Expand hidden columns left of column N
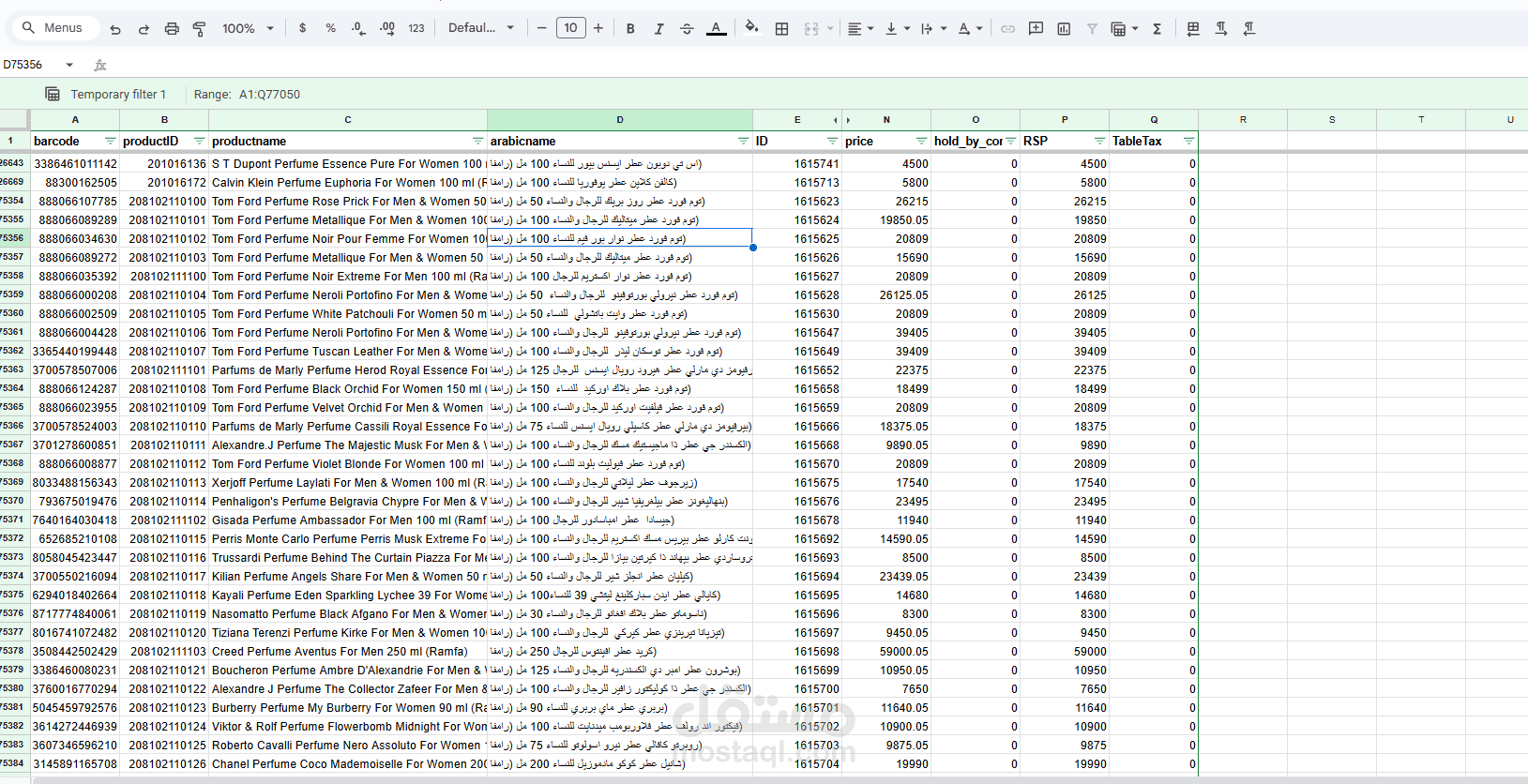 [x=848, y=120]
